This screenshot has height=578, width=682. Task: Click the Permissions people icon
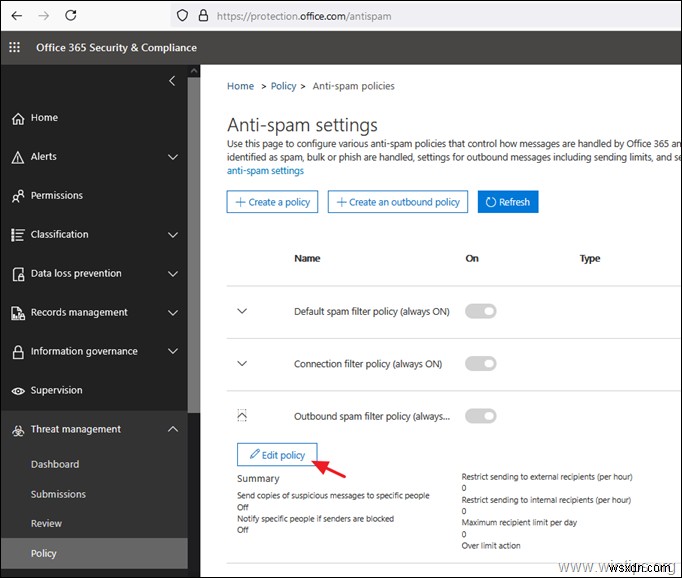tap(18, 196)
